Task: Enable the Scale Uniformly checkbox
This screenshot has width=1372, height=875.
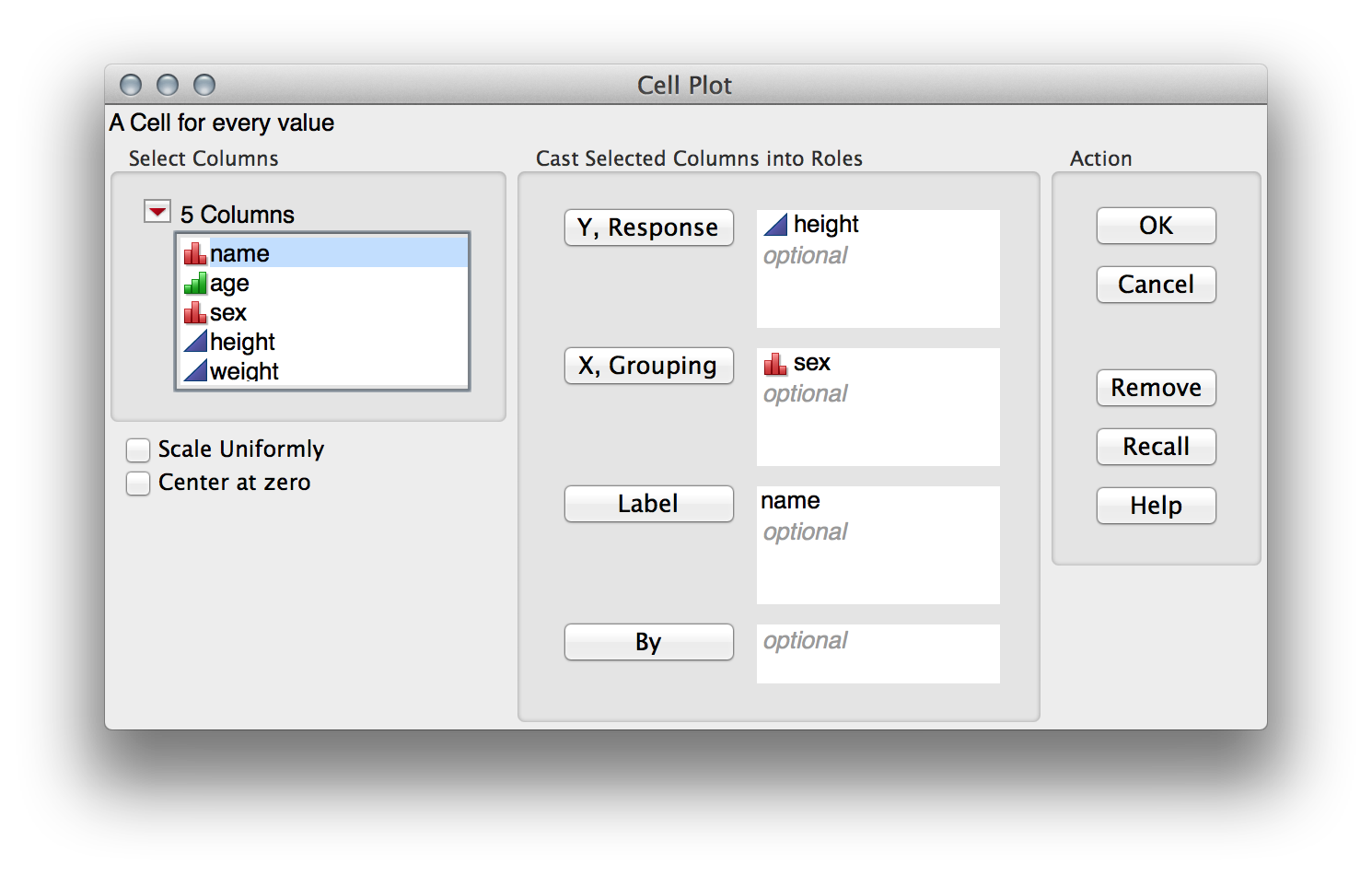Action: pyautogui.click(x=138, y=449)
